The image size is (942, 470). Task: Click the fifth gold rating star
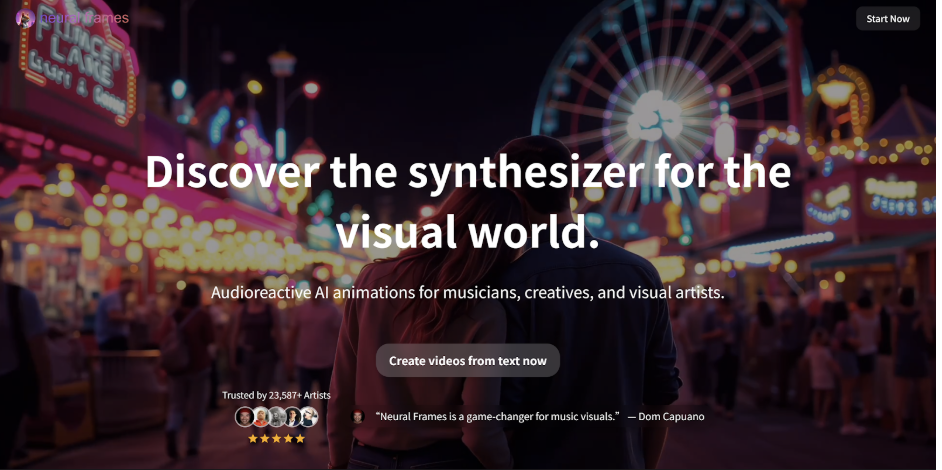(299, 438)
